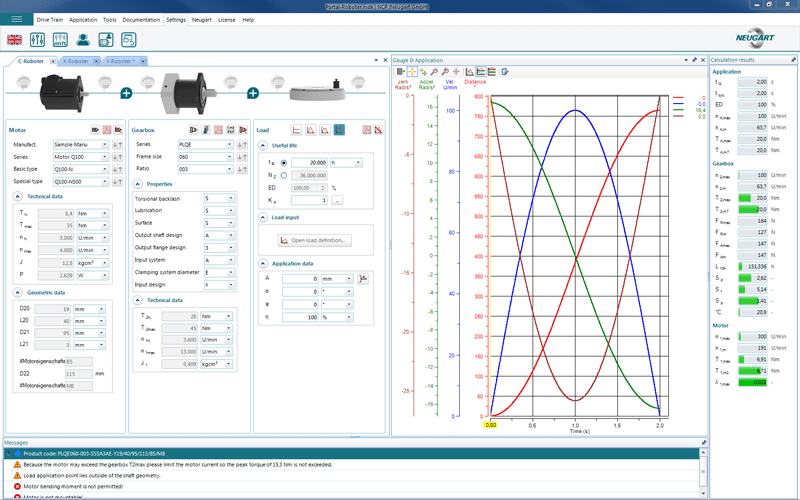800x500 pixels.
Task: Open the slider-style settings icon in the ribbon
Action: [x=37, y=40]
